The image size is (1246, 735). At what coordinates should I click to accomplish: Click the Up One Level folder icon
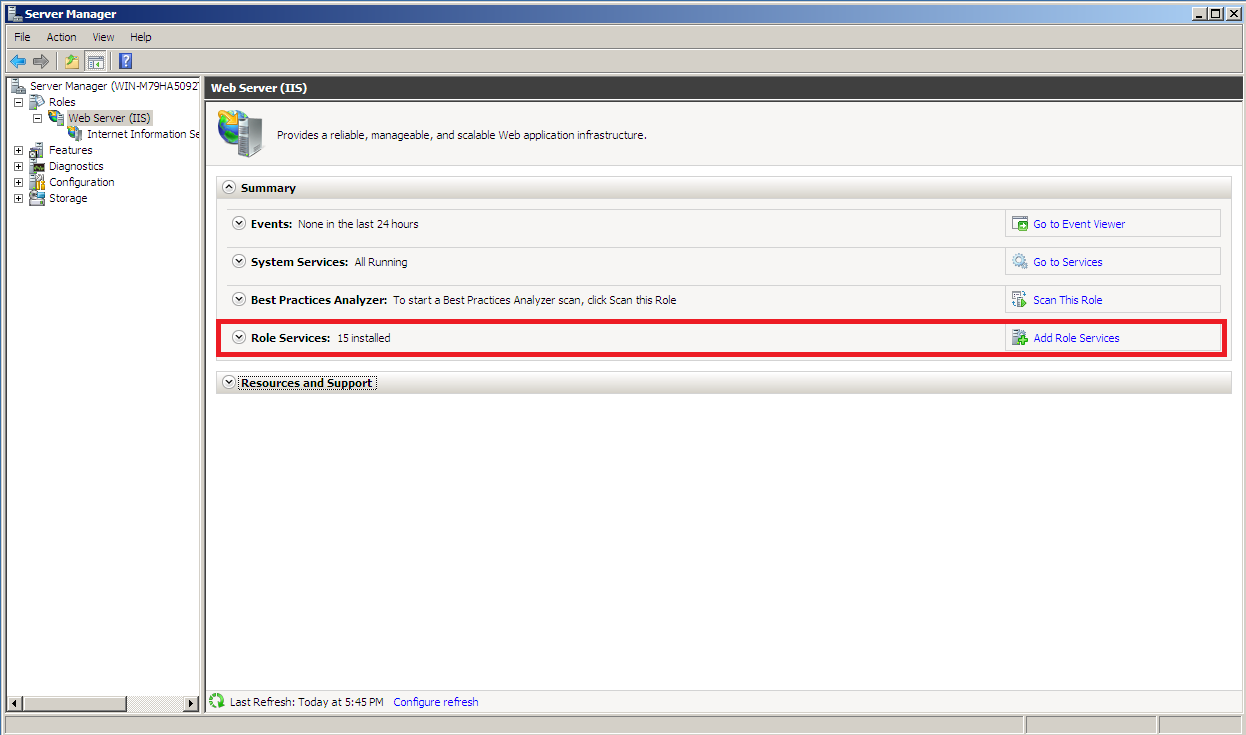click(x=72, y=61)
